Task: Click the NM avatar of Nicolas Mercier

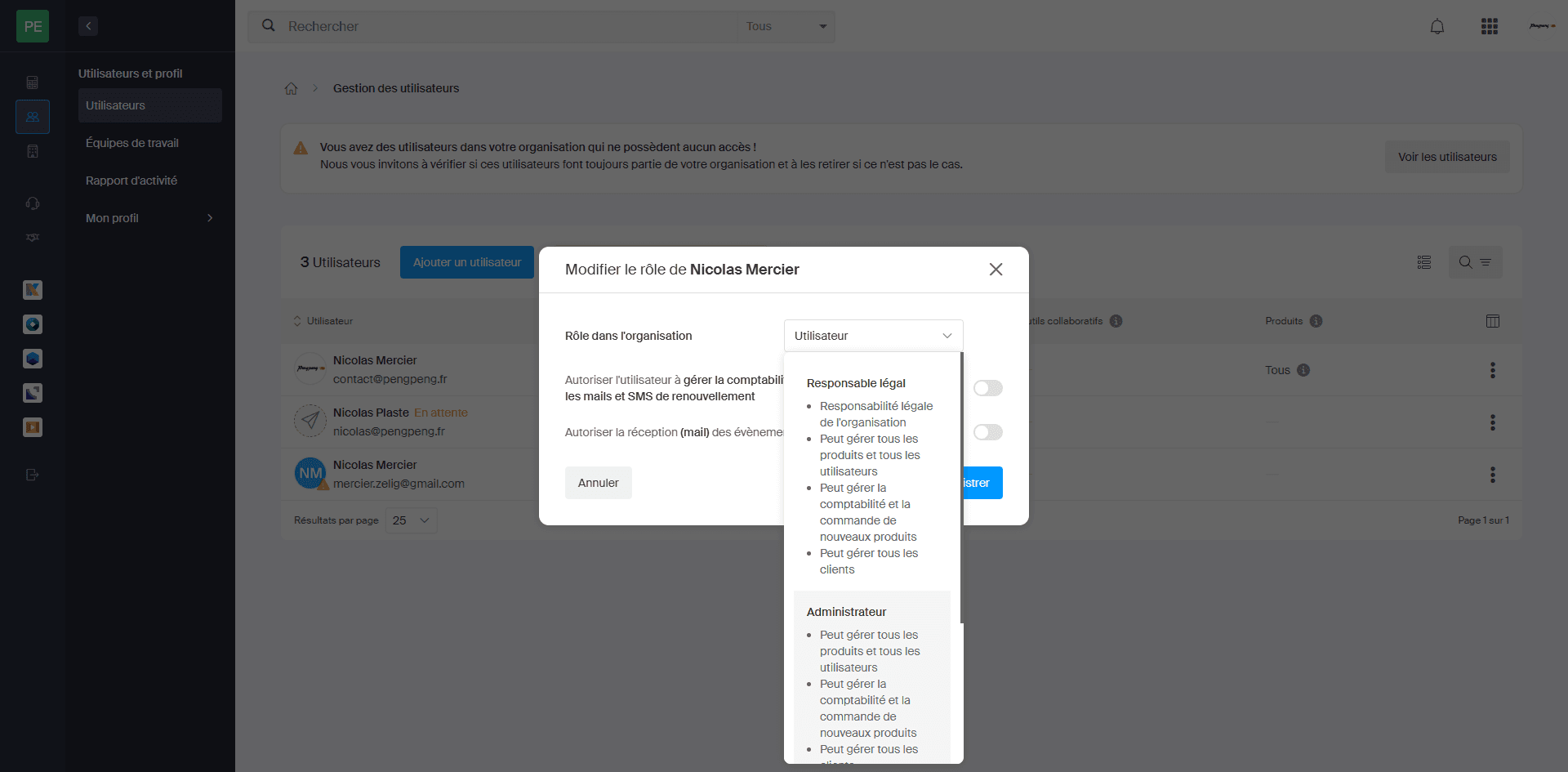Action: click(310, 473)
